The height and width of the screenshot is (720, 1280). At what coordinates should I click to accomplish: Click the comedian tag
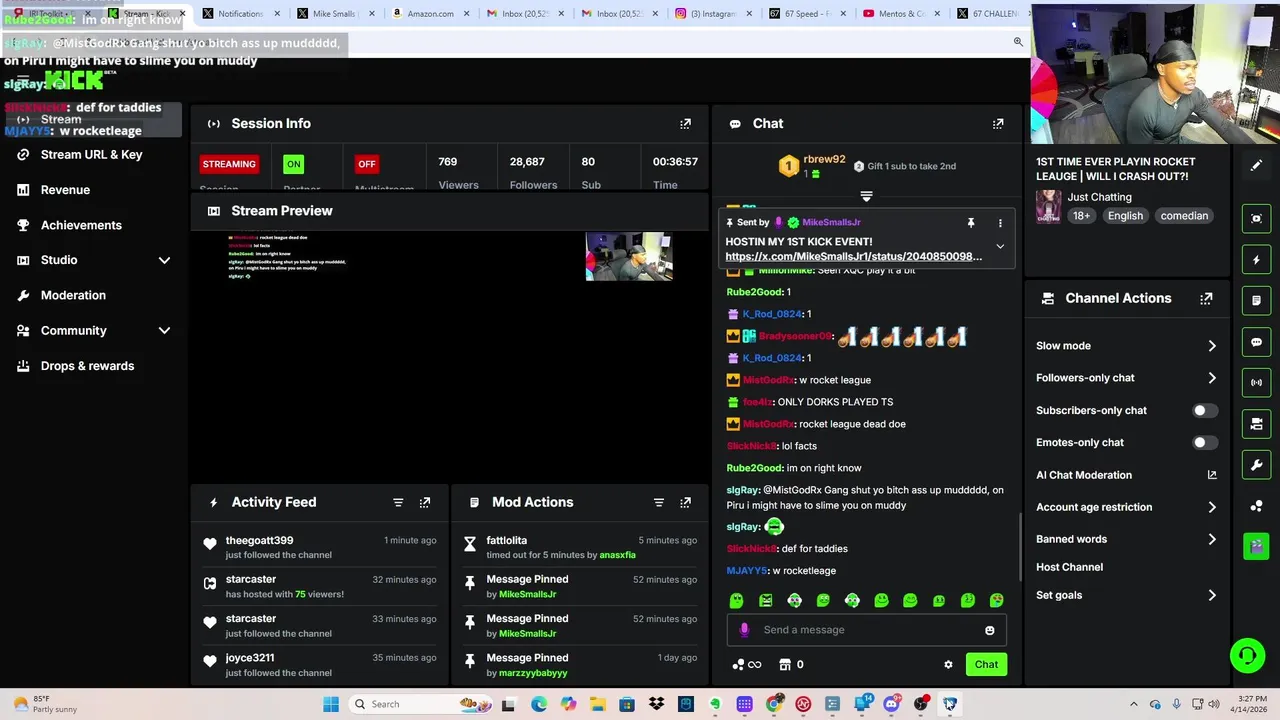[x=1184, y=216]
